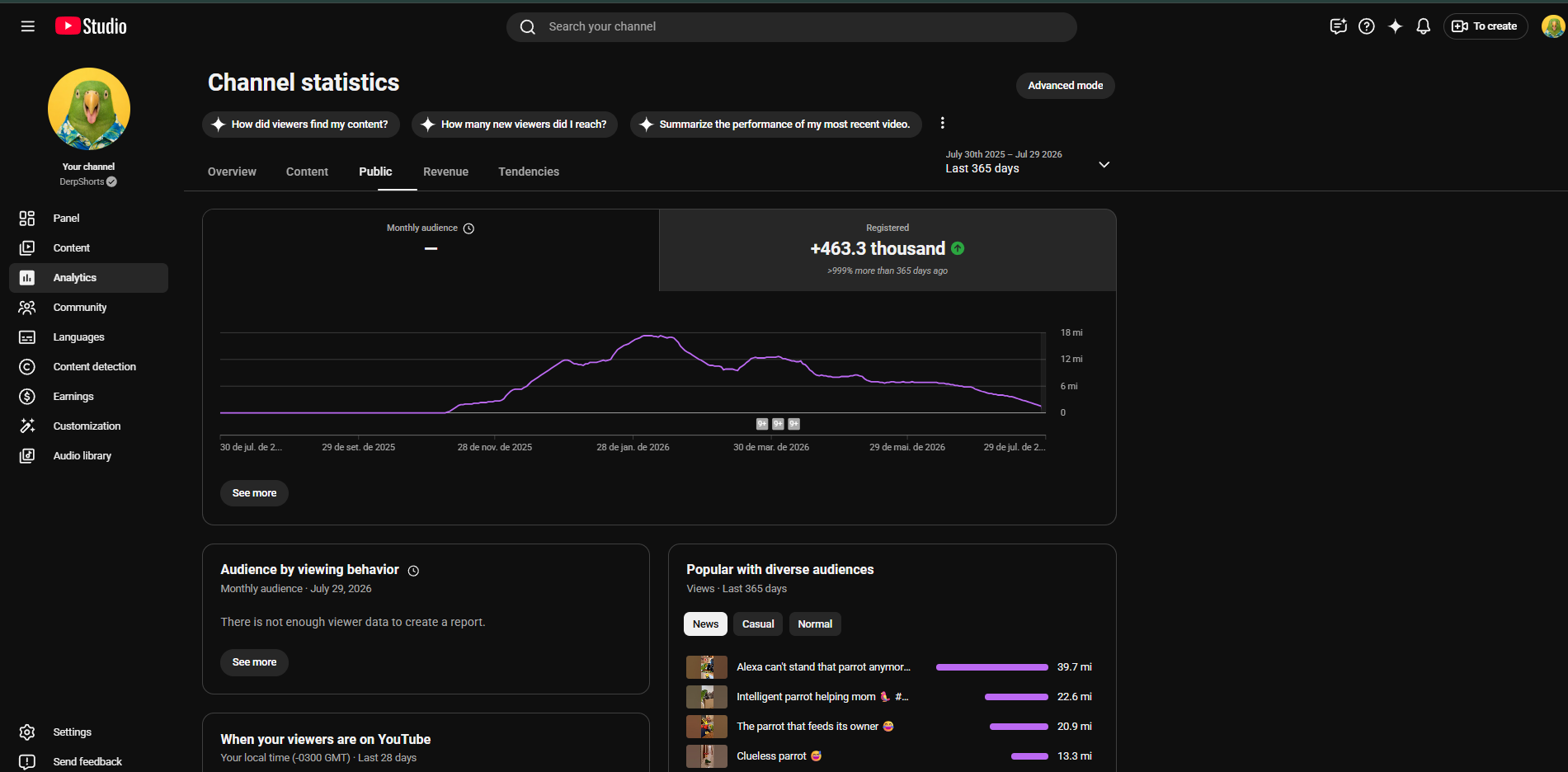1568x772 pixels.
Task: Select the Registered metric card
Action: pos(888,250)
